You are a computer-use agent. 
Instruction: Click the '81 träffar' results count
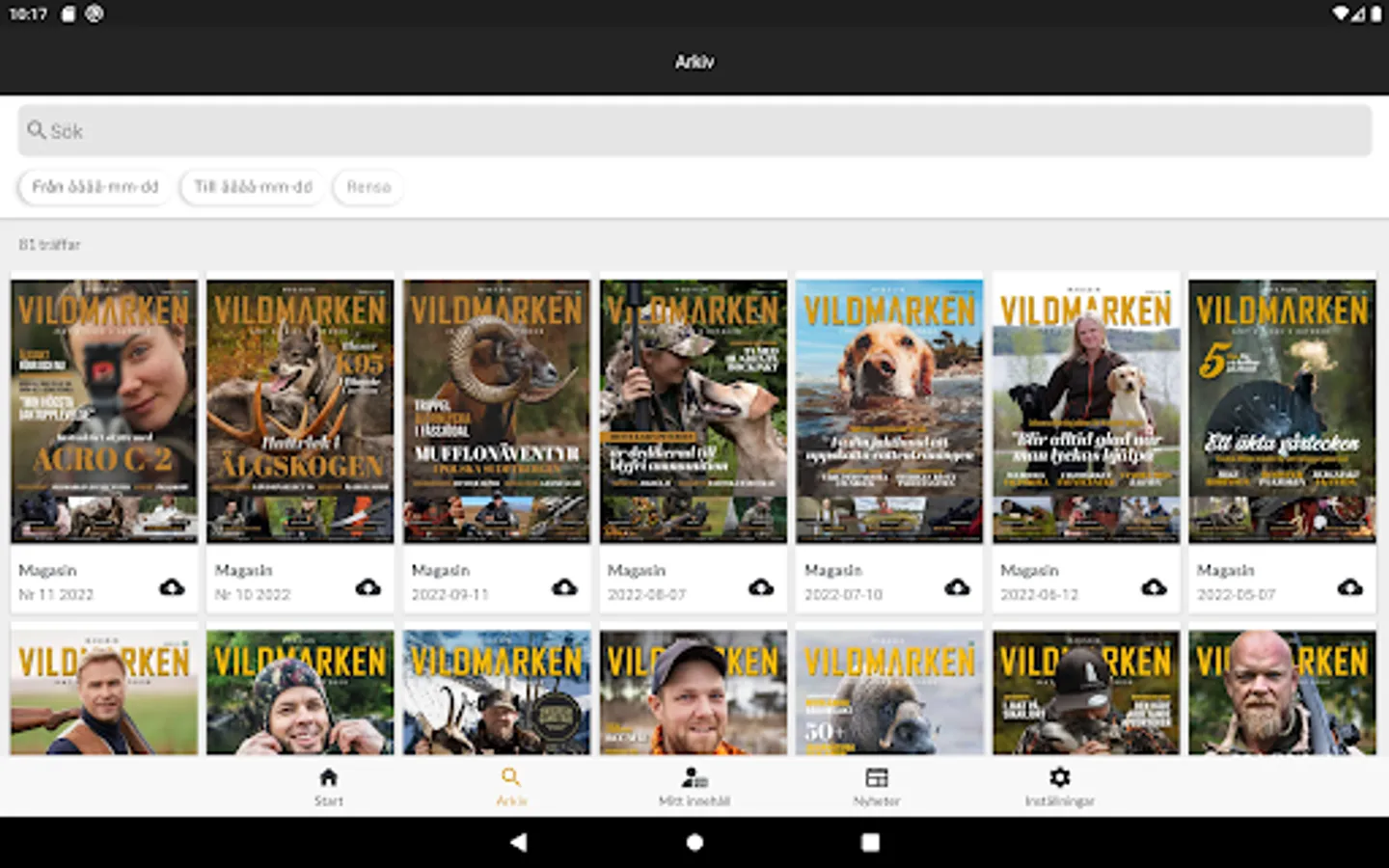tap(49, 245)
